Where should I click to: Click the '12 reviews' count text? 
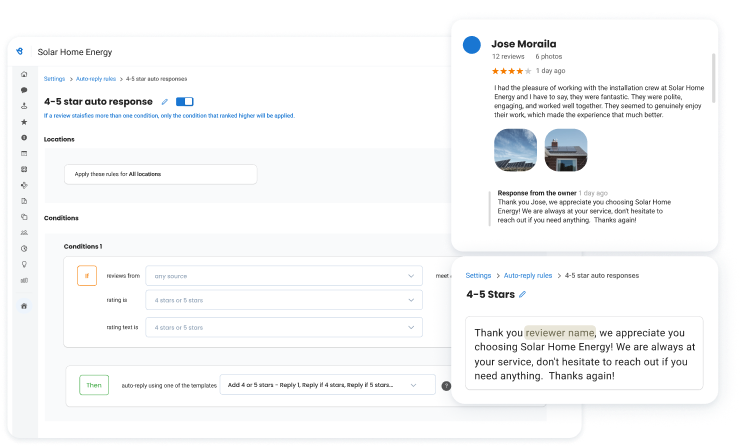click(x=508, y=56)
